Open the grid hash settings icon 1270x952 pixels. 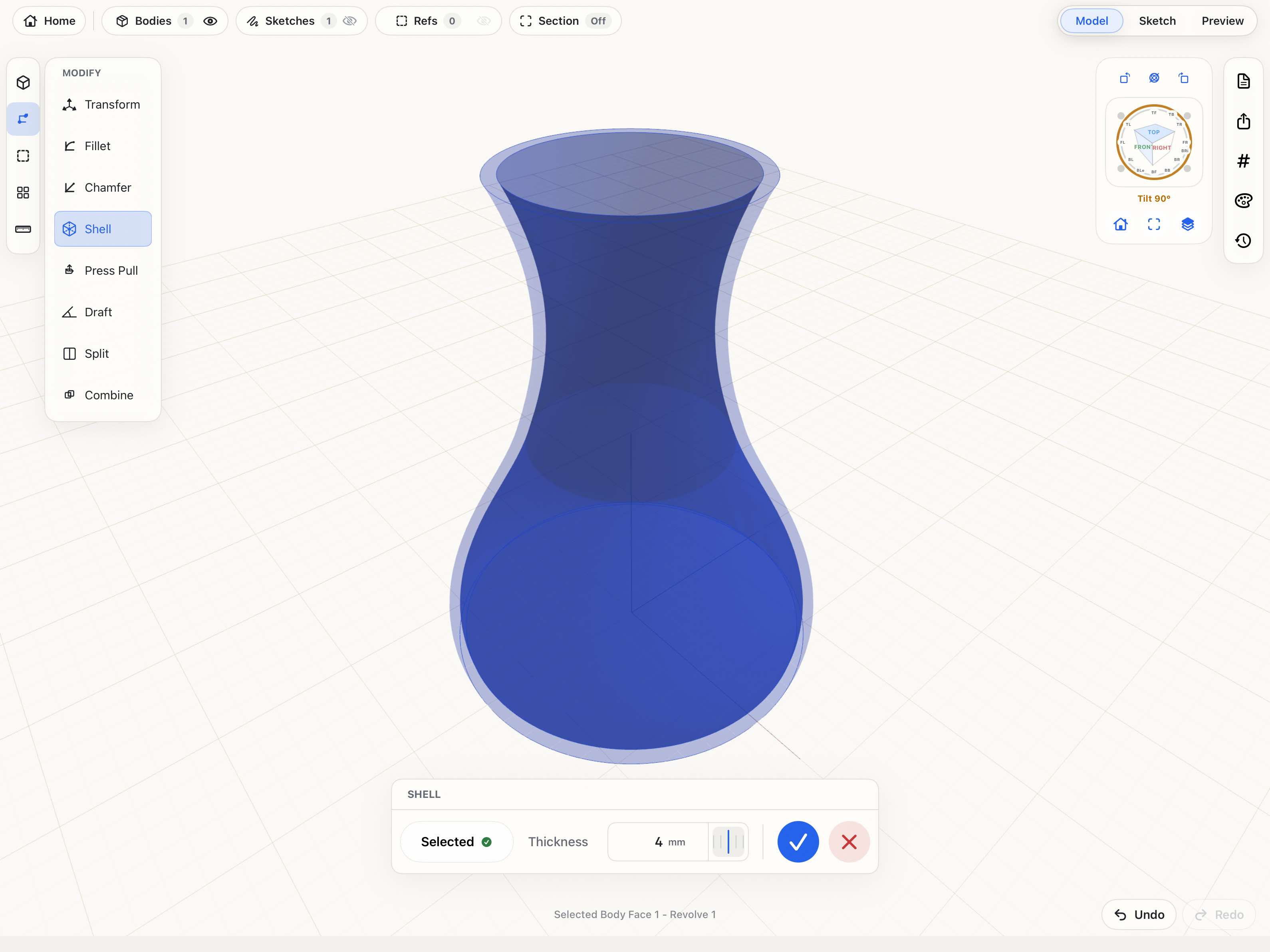click(1243, 161)
